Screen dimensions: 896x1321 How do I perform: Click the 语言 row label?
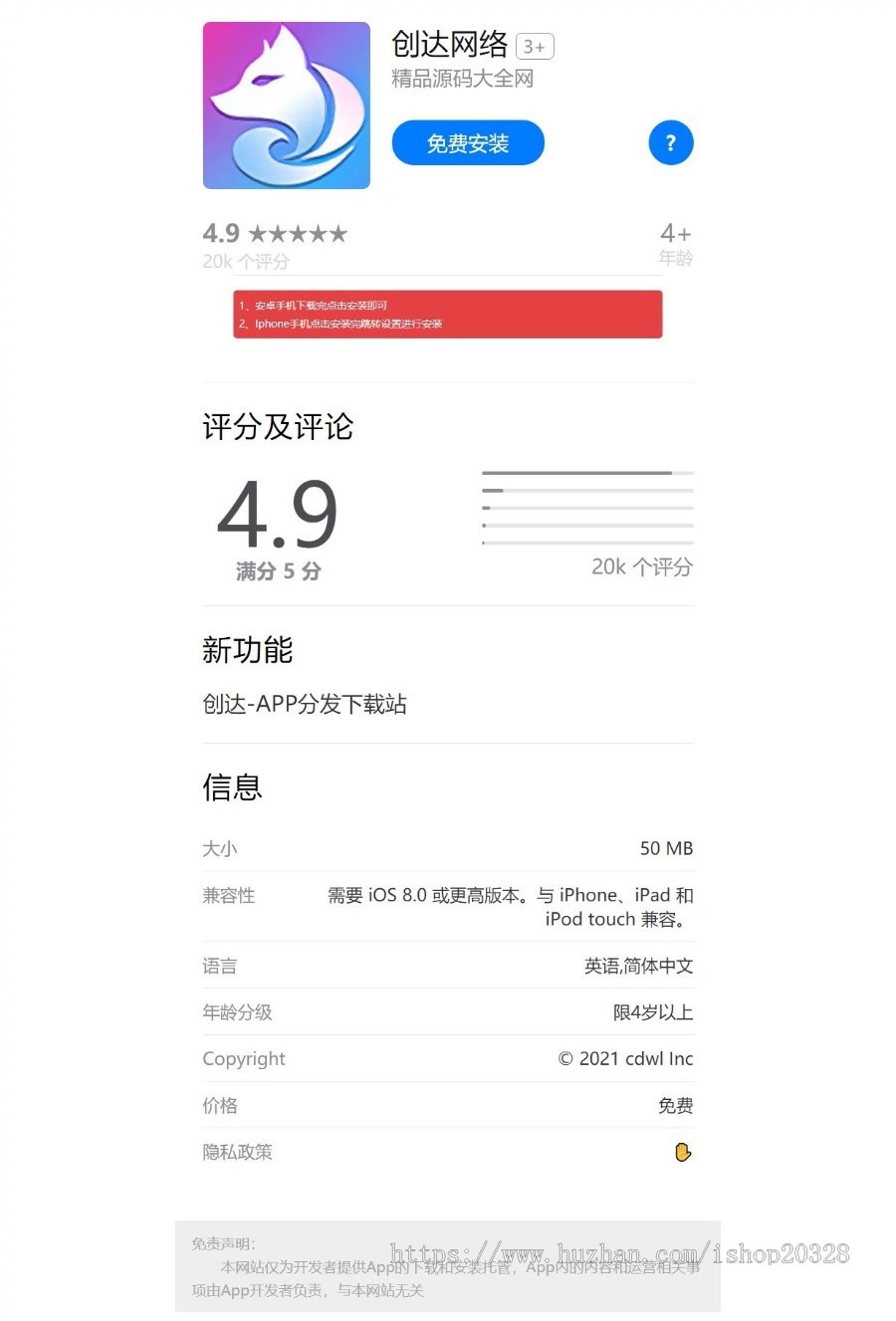coord(220,966)
